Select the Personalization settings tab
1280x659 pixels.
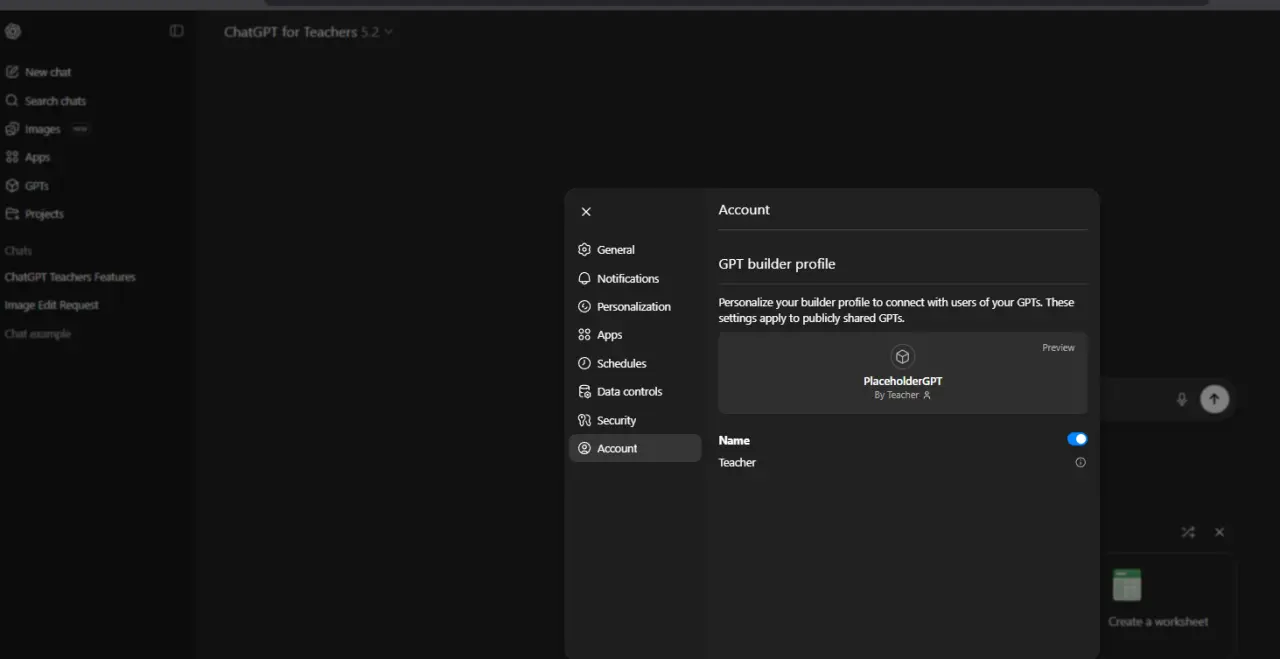tap(635, 307)
